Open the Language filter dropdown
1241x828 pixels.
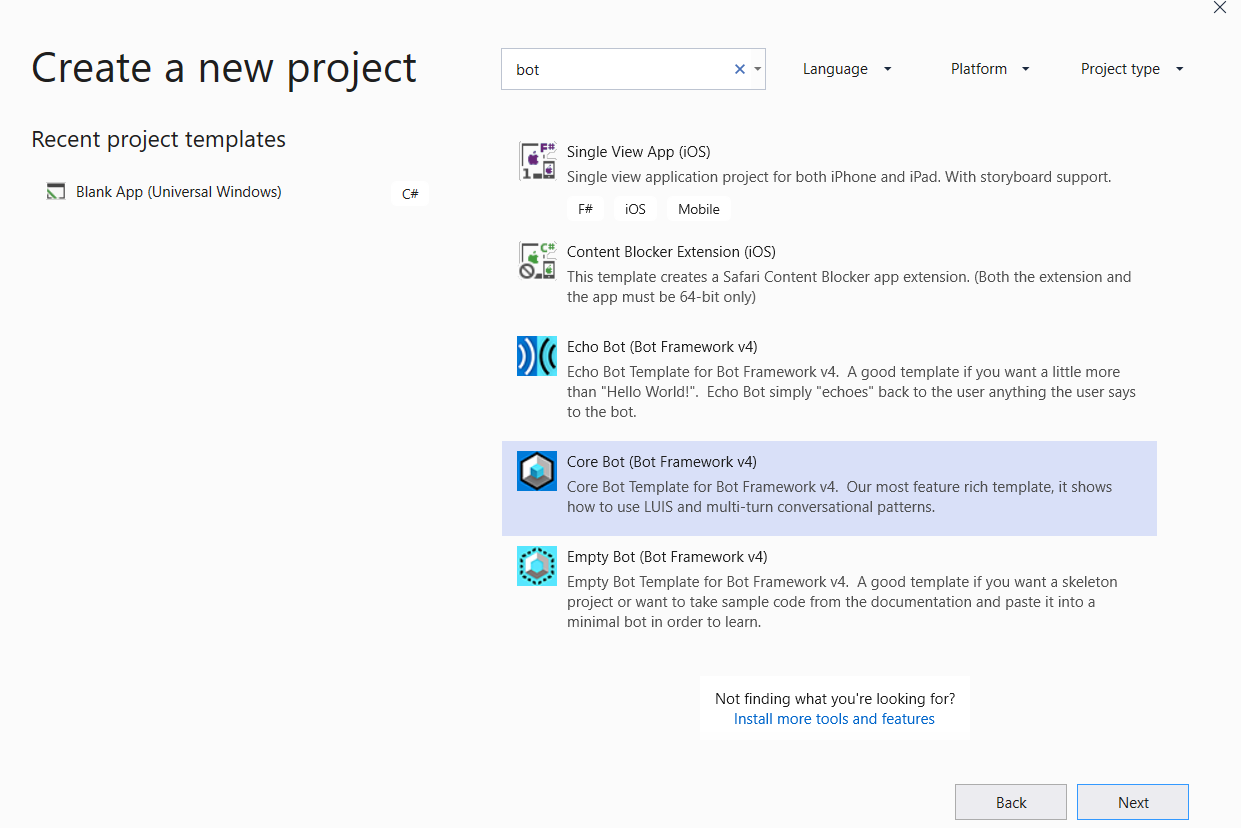(x=847, y=69)
